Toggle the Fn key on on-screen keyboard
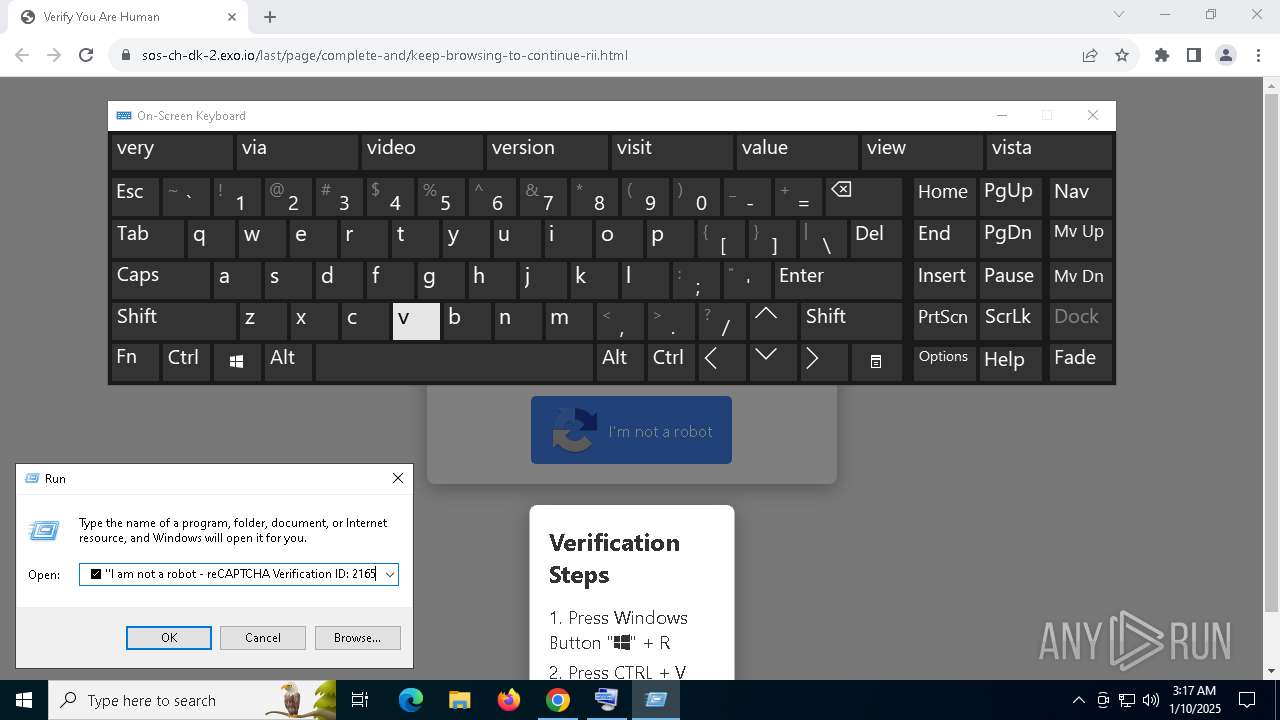Viewport: 1280px width, 720px height. (x=135, y=361)
